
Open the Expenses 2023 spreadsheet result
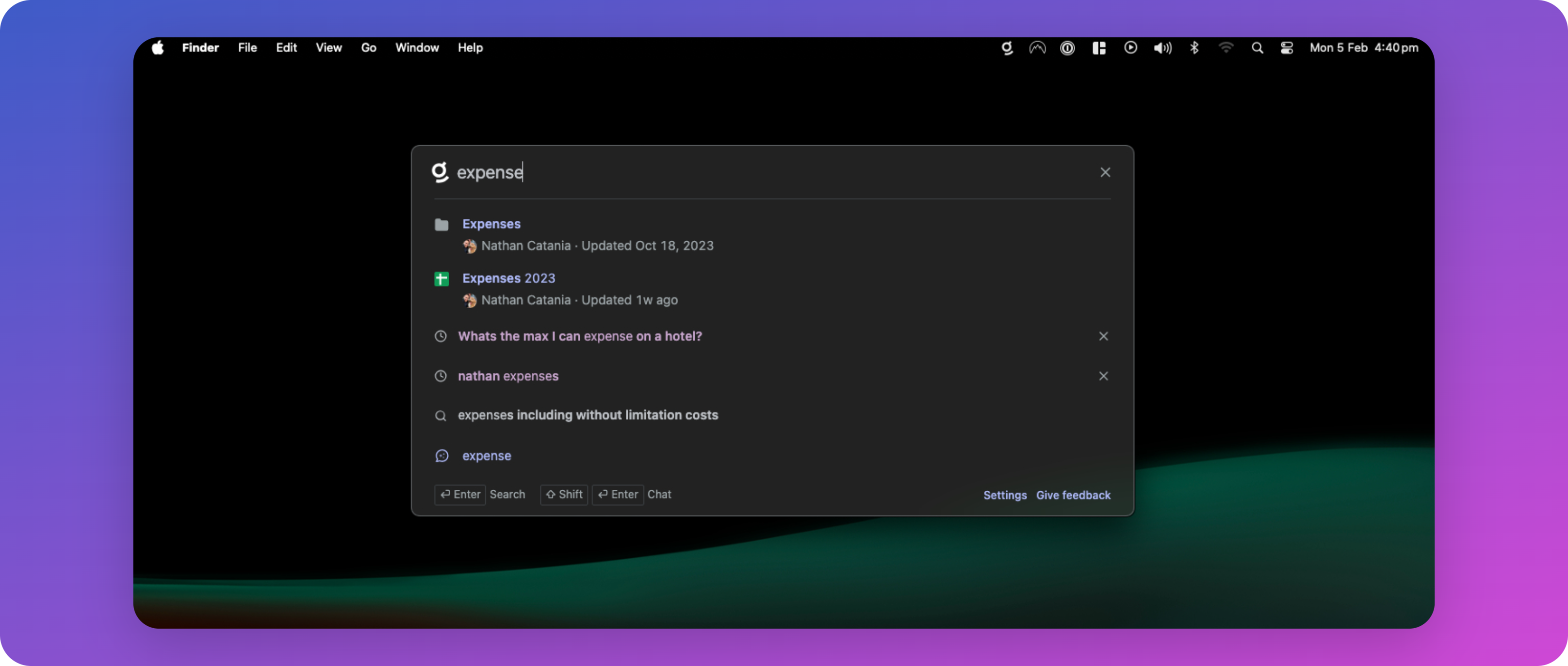(x=508, y=278)
